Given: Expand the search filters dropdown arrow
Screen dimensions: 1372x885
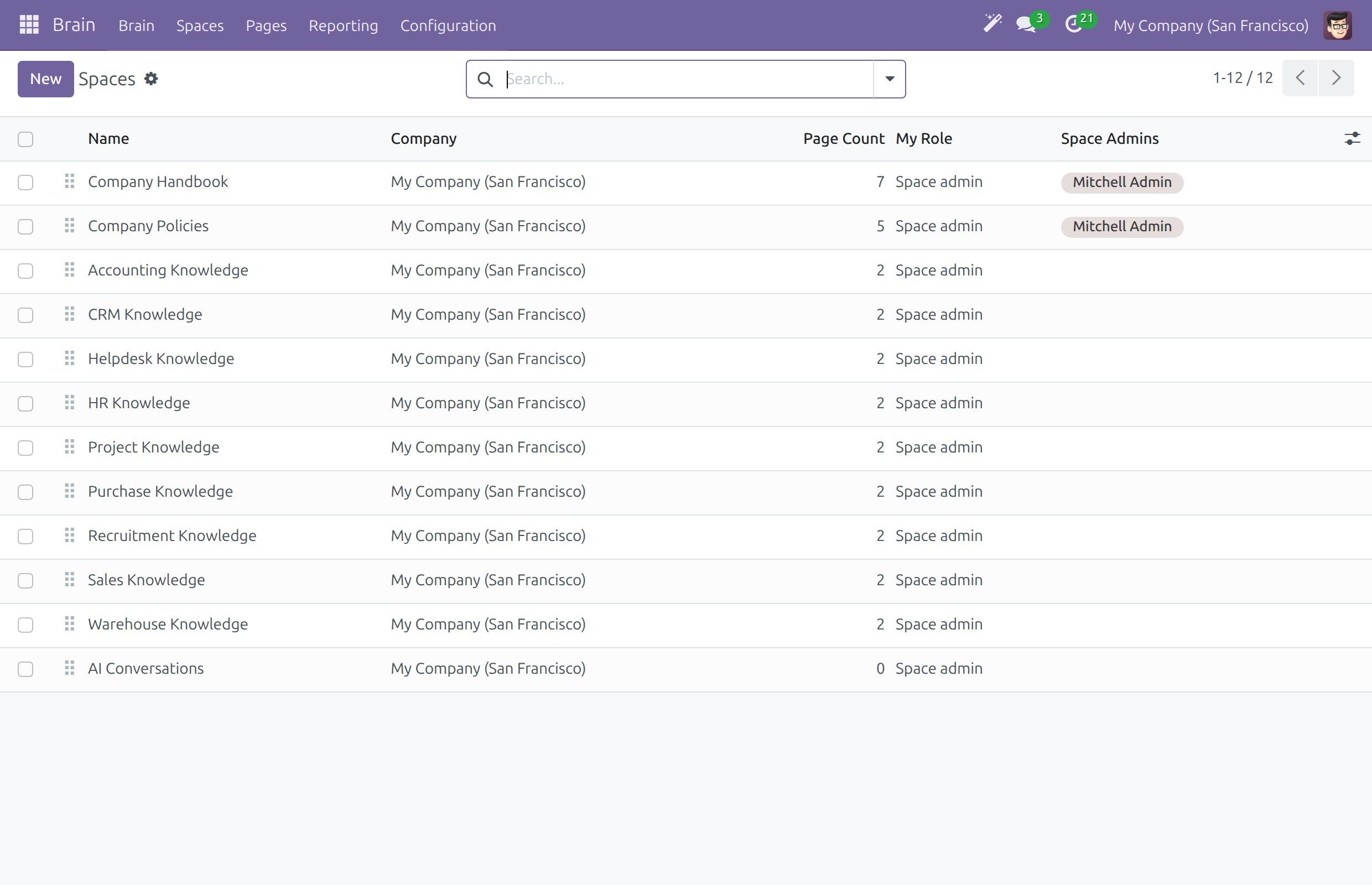Looking at the screenshot, I should coord(889,79).
